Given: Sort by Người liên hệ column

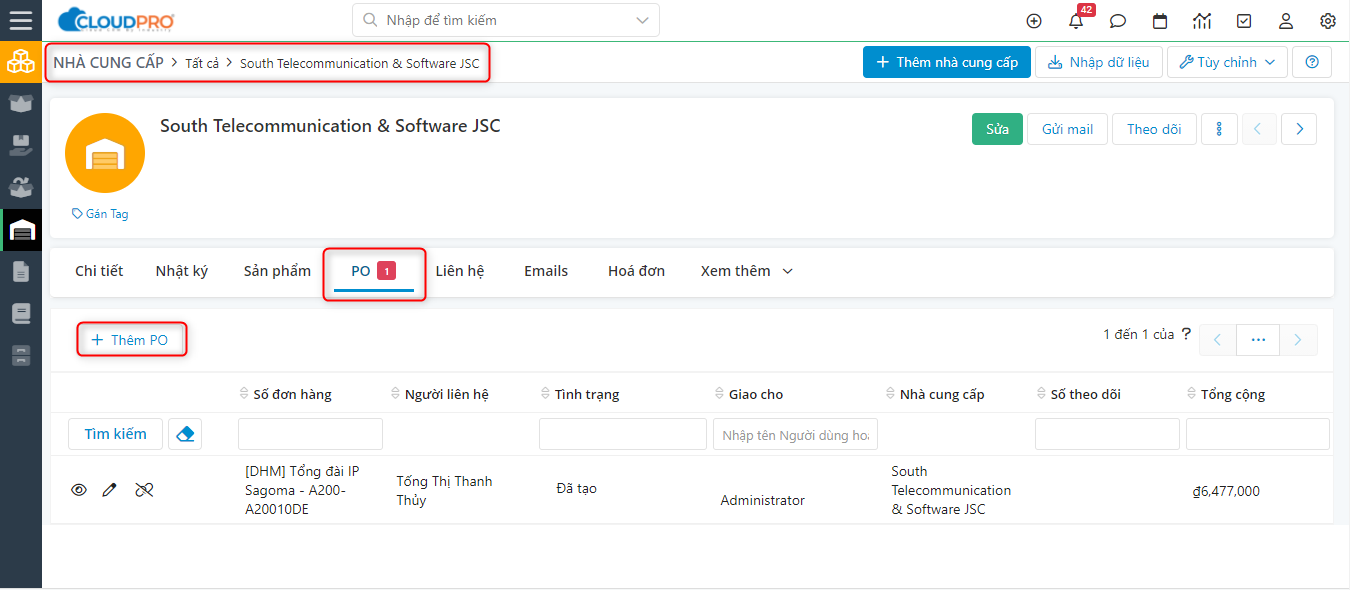Looking at the screenshot, I should tap(440, 394).
